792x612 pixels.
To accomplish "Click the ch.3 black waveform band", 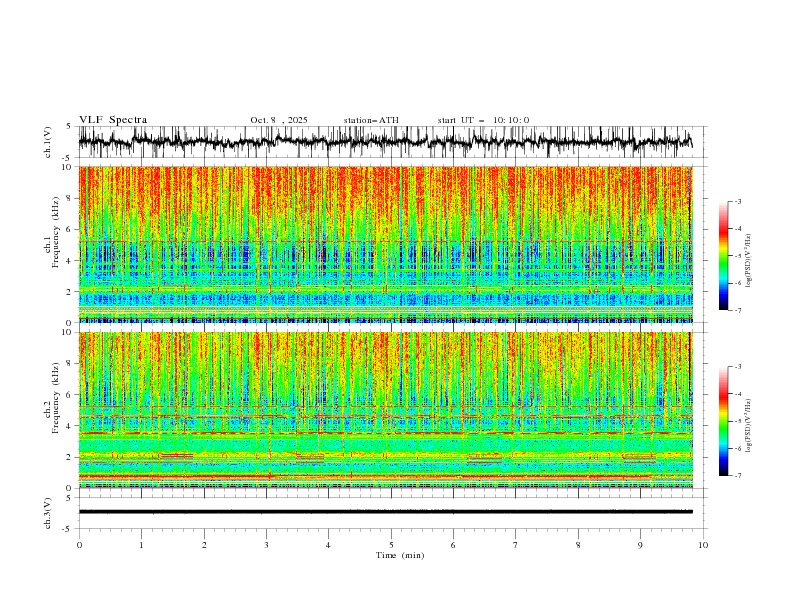I will click(385, 512).
